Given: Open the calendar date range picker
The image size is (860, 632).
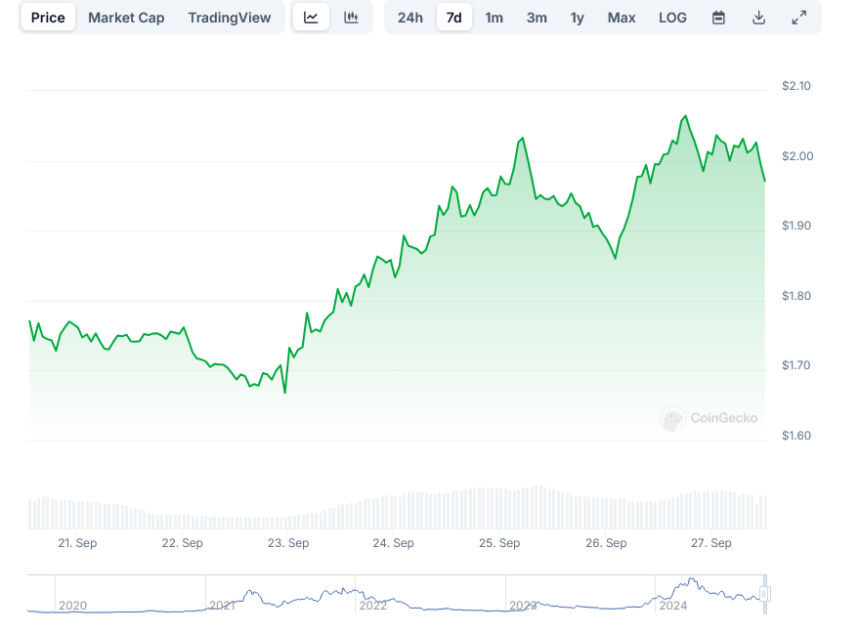Looking at the screenshot, I should (x=718, y=17).
